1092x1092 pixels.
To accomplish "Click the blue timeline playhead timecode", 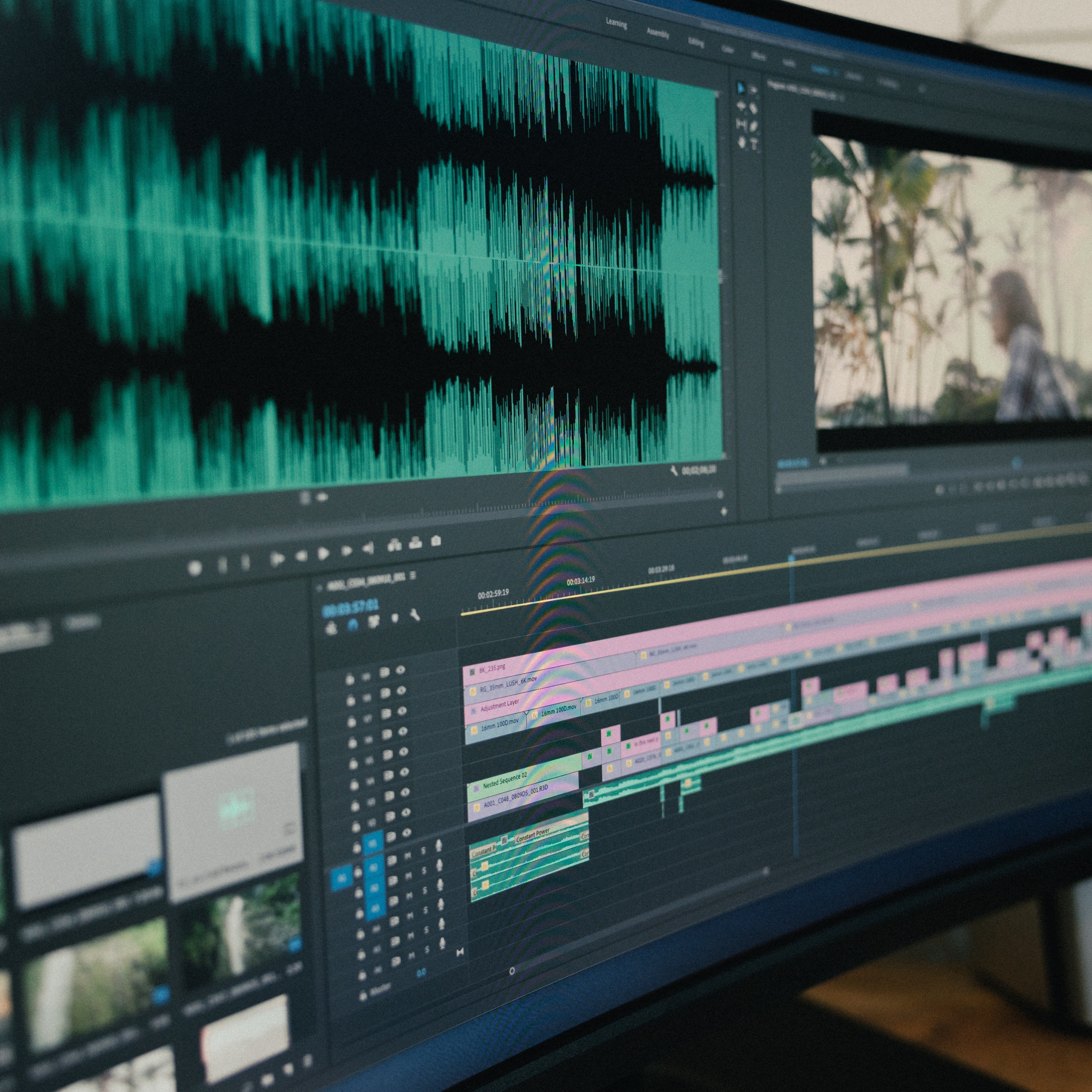I will (x=351, y=609).
